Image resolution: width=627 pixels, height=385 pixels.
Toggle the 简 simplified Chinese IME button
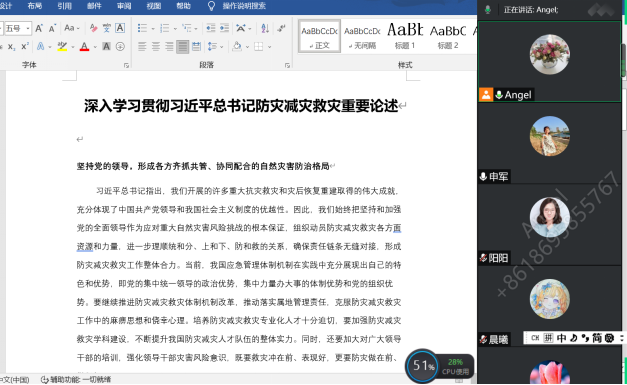click(x=597, y=338)
